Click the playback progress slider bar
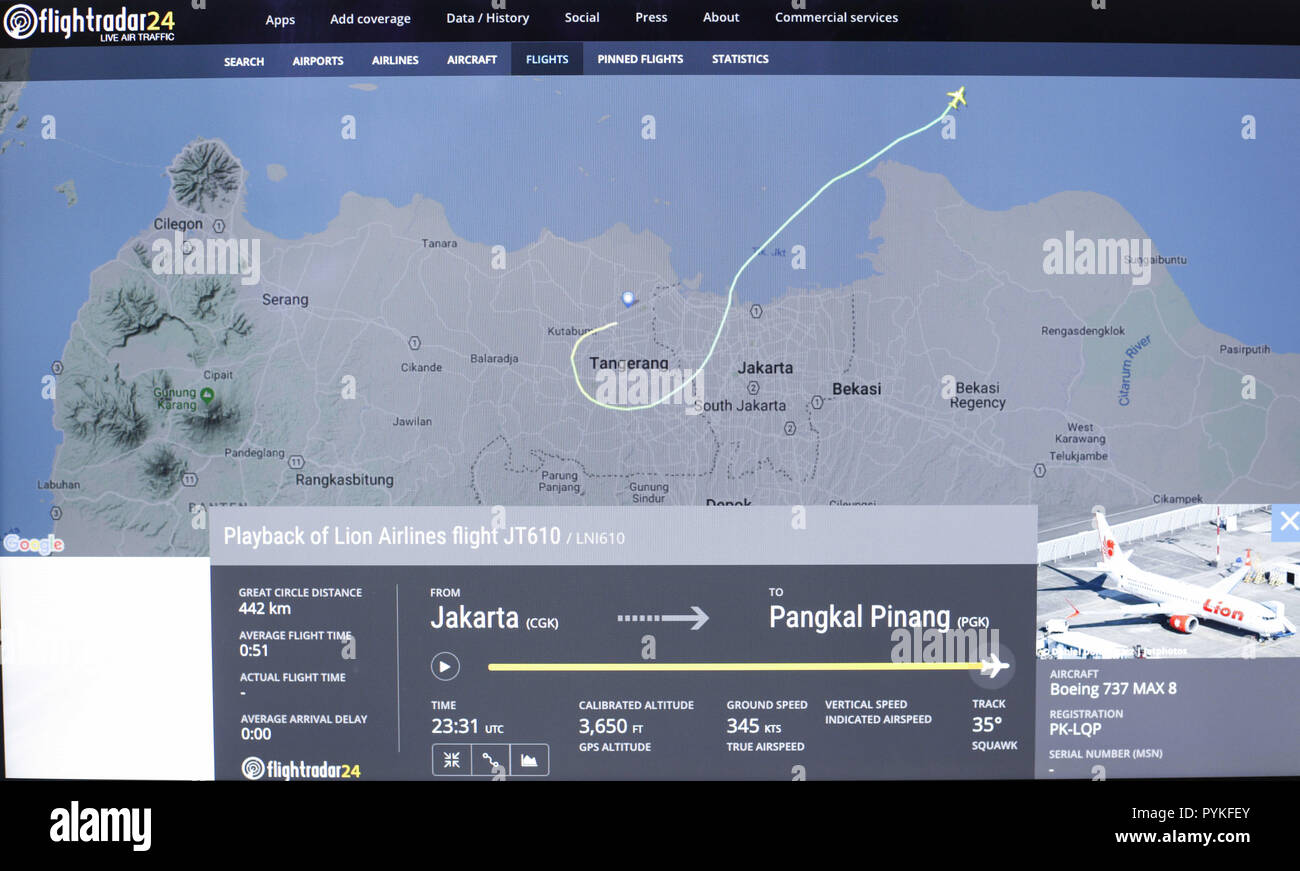 (737, 666)
